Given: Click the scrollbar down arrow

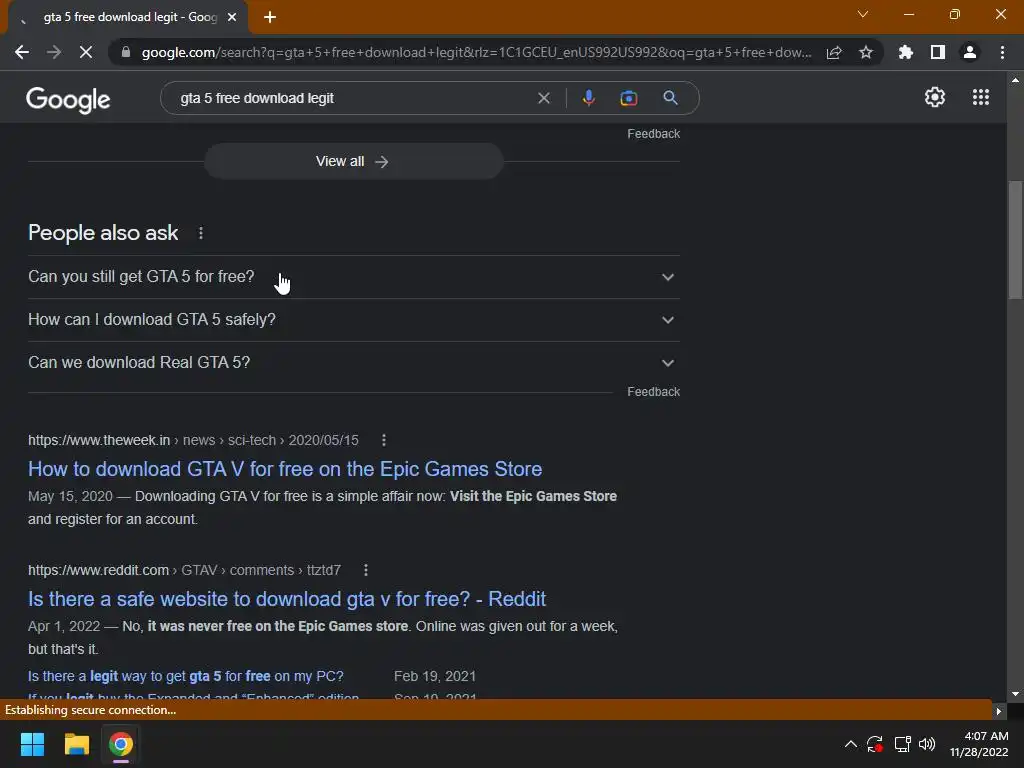Looking at the screenshot, I should 1015,694.
